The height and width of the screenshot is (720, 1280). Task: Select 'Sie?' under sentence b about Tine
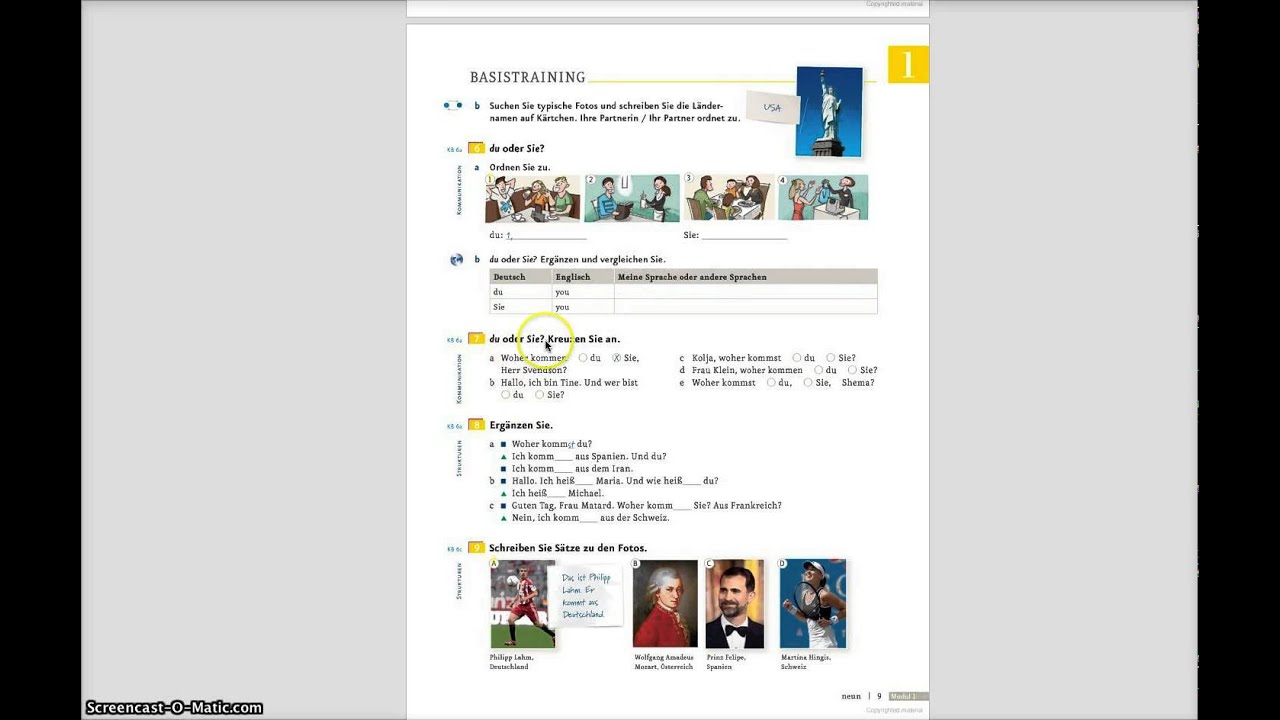tap(540, 395)
